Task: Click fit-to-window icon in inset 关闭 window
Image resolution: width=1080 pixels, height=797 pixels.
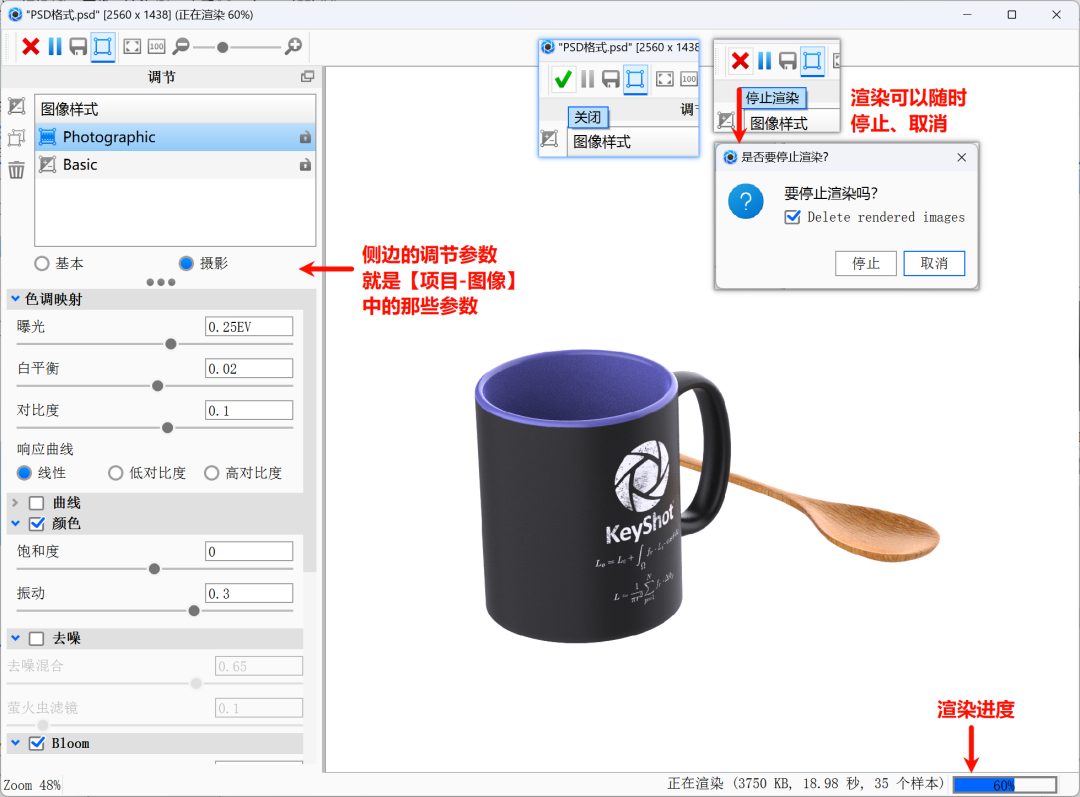Action: pyautogui.click(x=665, y=79)
